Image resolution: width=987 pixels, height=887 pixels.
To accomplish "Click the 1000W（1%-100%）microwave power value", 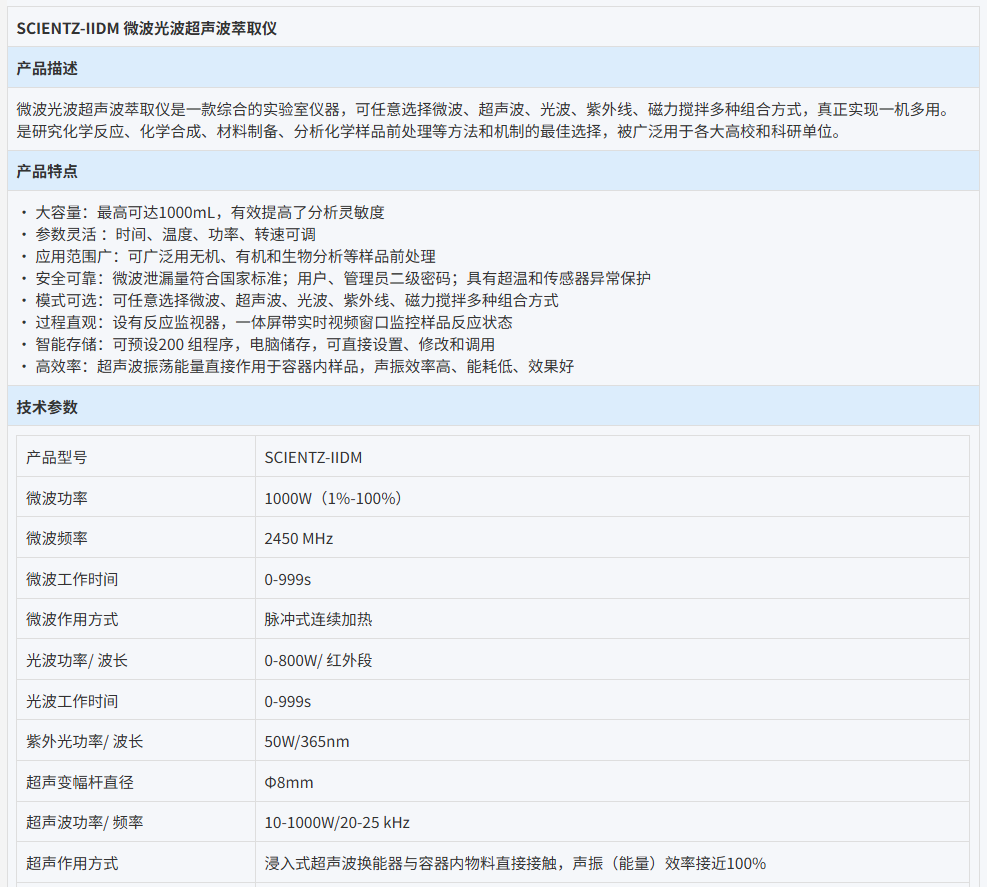I will 333,498.
